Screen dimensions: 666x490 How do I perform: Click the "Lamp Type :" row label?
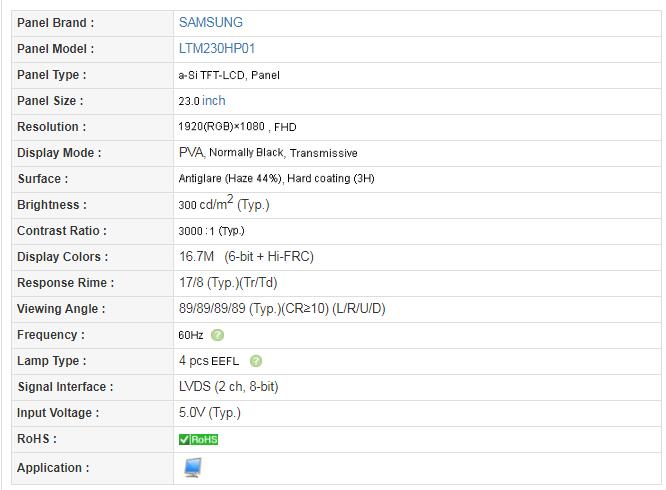point(51,361)
